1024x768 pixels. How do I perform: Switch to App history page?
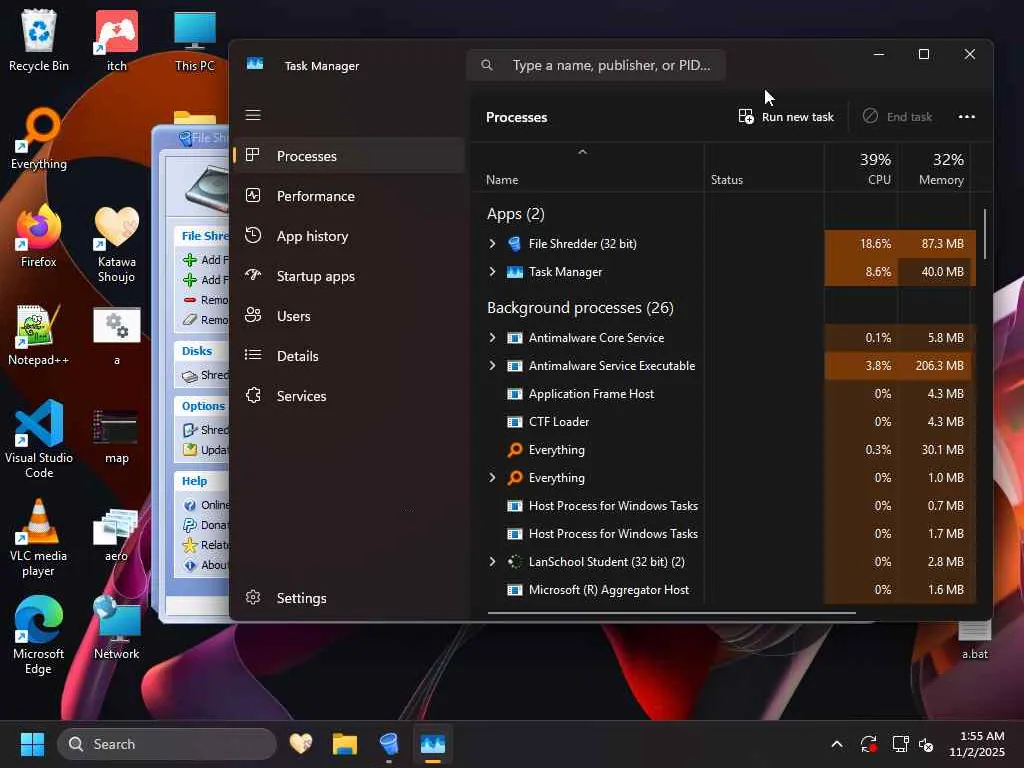349,236
